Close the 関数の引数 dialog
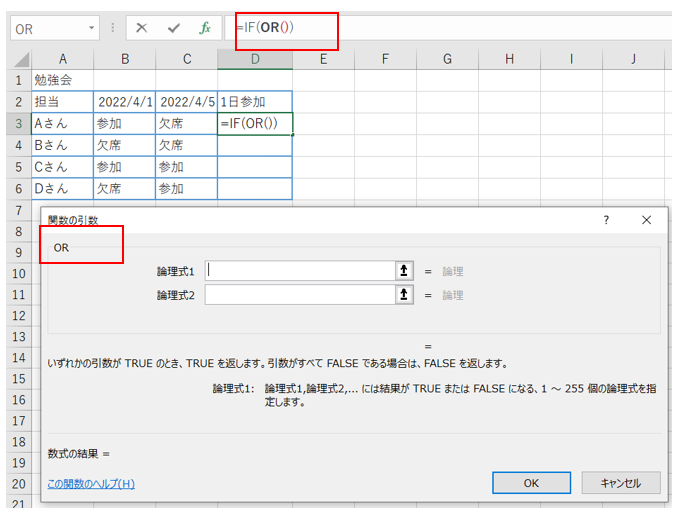683x516 pixels. 646,220
